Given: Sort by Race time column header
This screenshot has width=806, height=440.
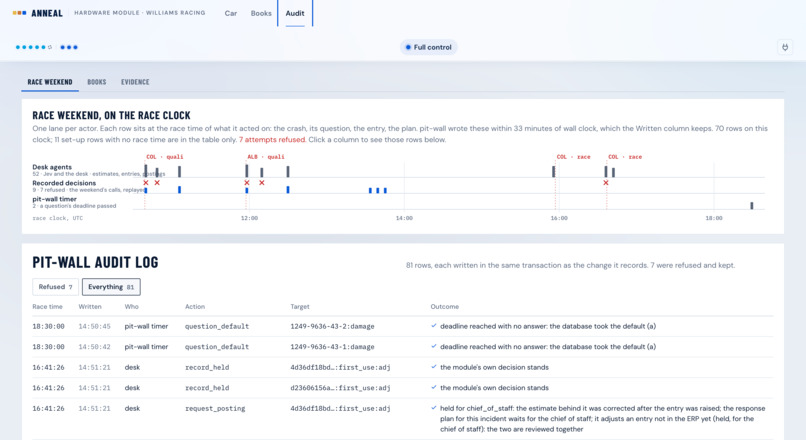Looking at the screenshot, I should click(x=47, y=307).
